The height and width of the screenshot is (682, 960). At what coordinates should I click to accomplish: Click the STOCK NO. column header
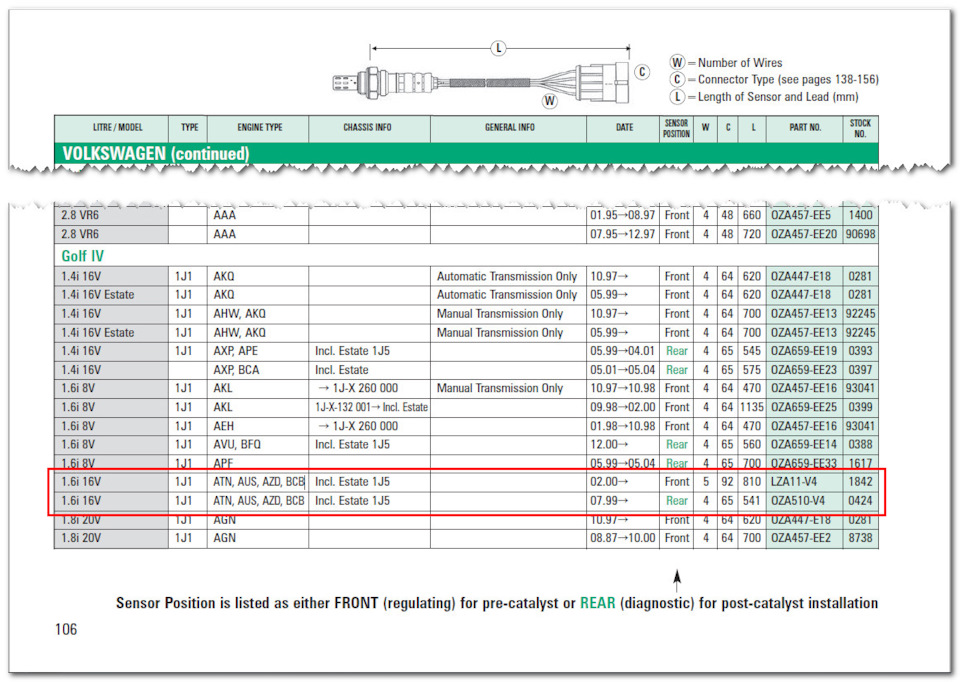coord(860,129)
